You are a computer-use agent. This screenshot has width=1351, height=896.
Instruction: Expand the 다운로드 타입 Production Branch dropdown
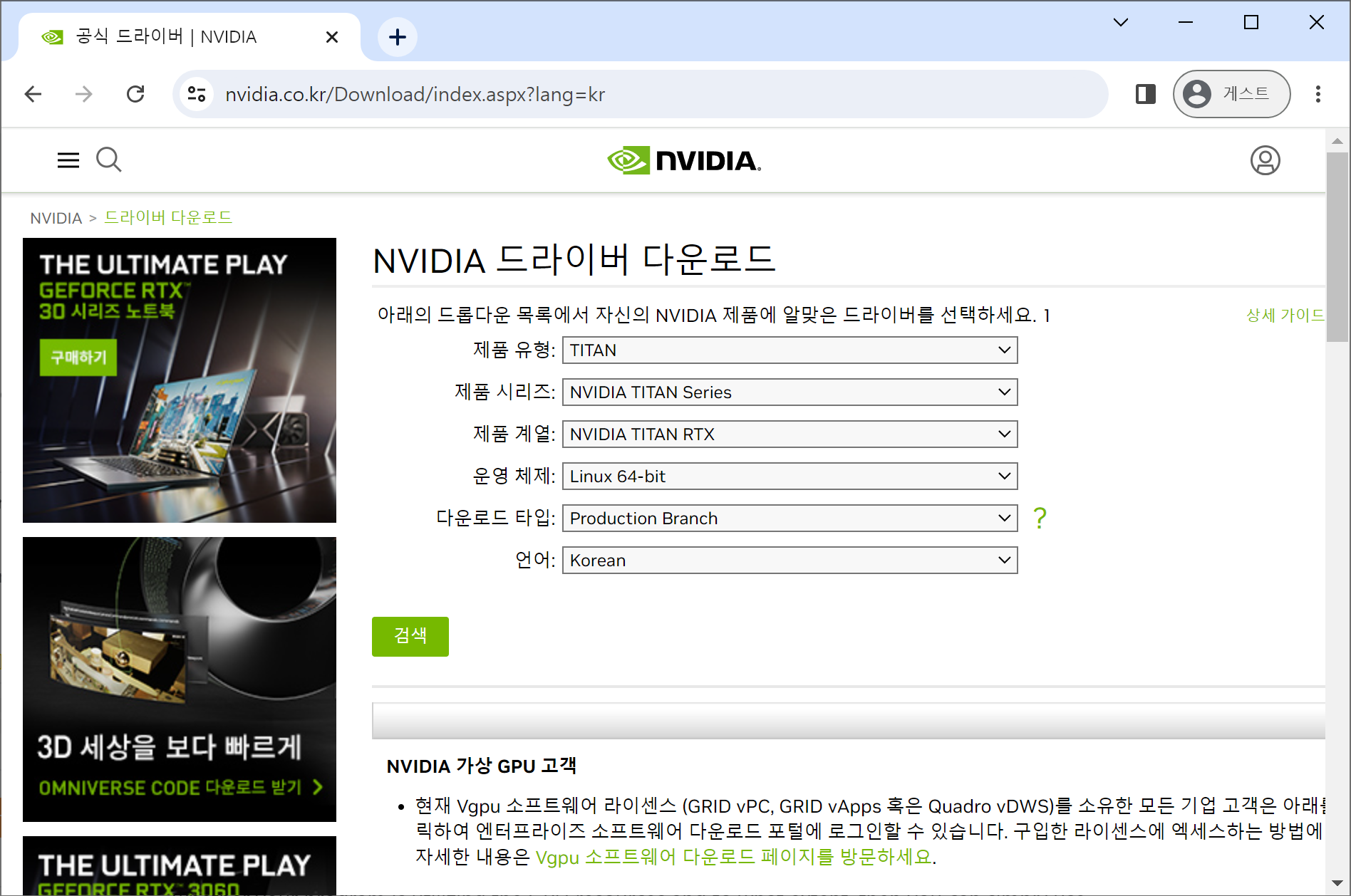point(790,519)
